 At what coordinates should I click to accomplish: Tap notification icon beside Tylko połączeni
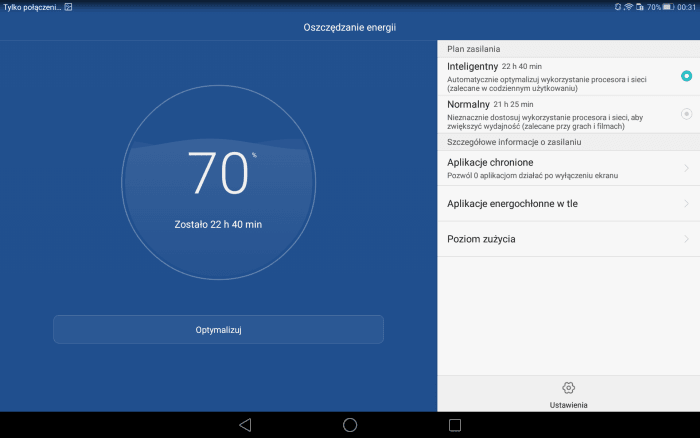point(68,7)
